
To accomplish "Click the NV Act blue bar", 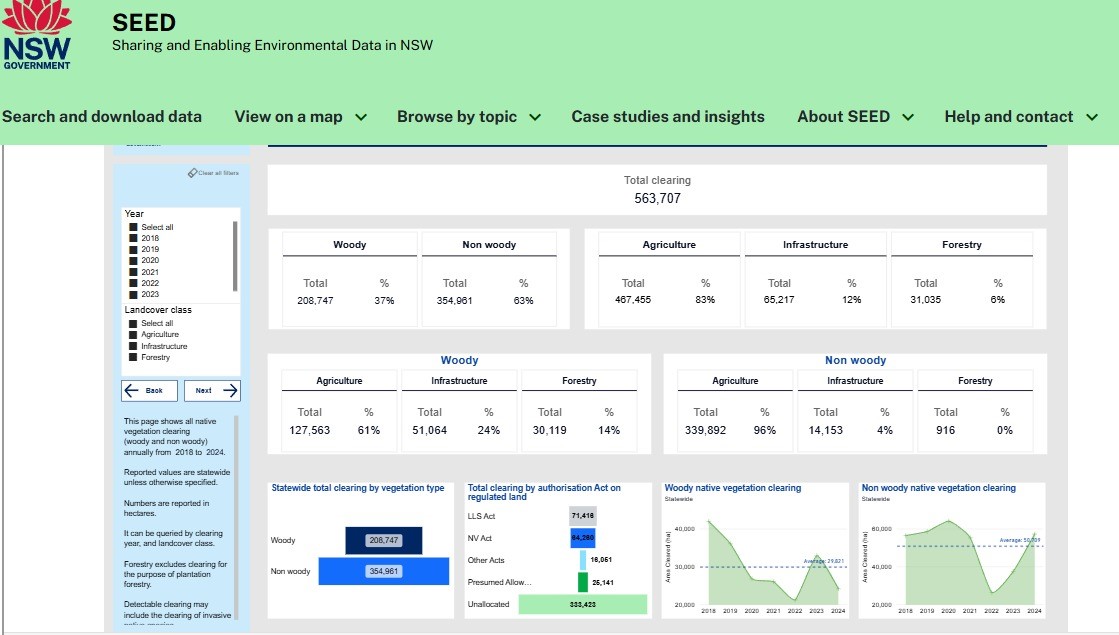I will click(582, 538).
